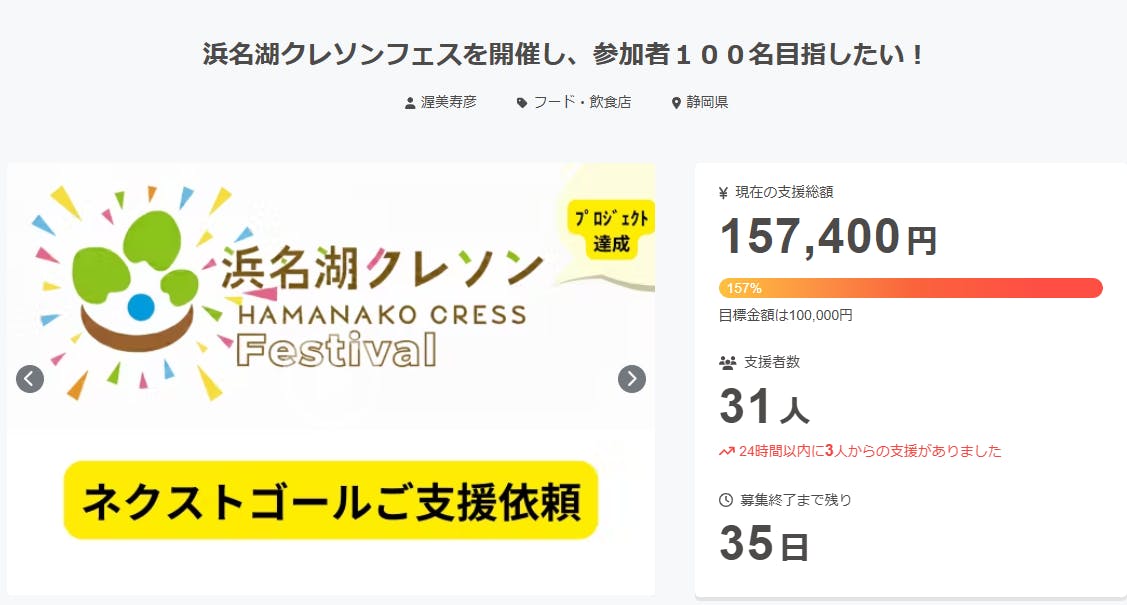
Task: Click the next slide arrow on carousel
Action: pos(632,379)
